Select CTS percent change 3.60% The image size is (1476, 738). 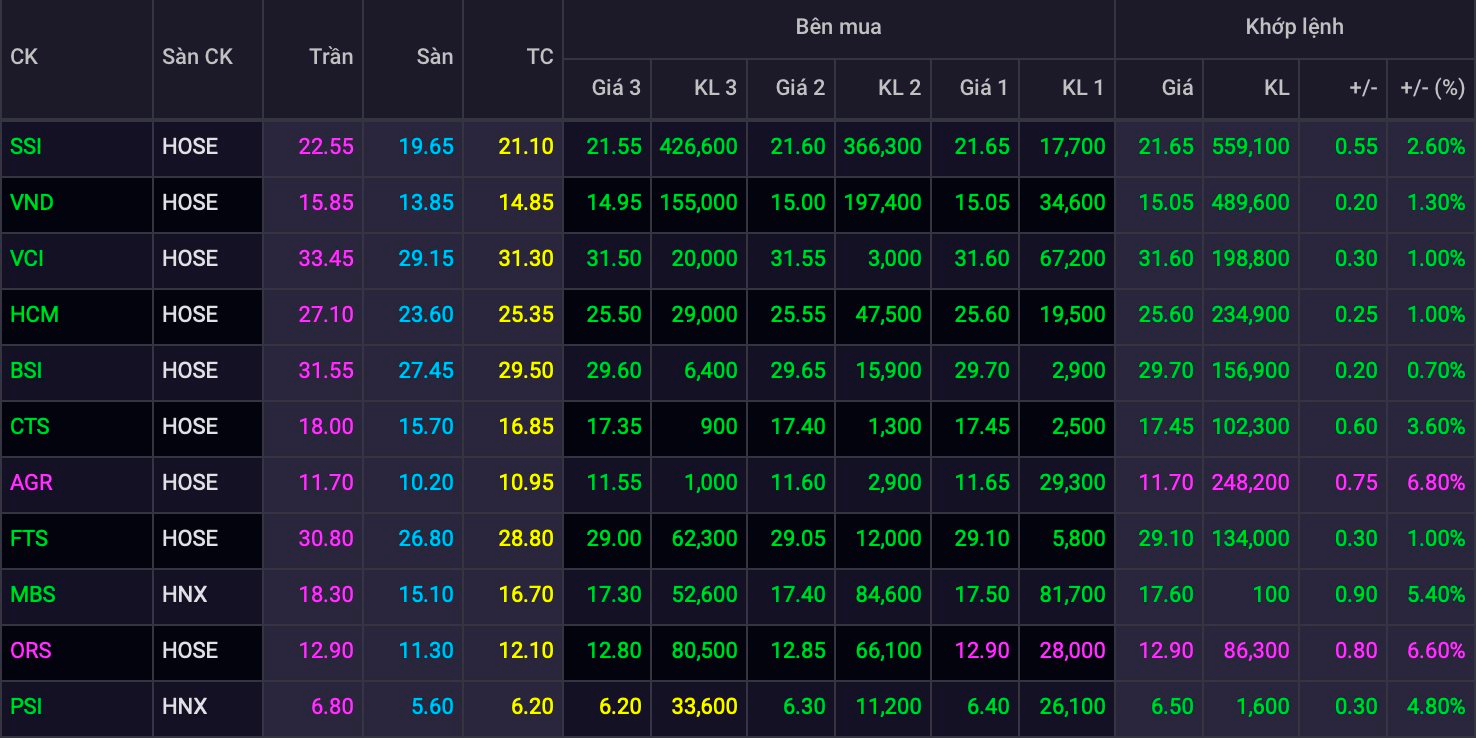pyautogui.click(x=1436, y=427)
